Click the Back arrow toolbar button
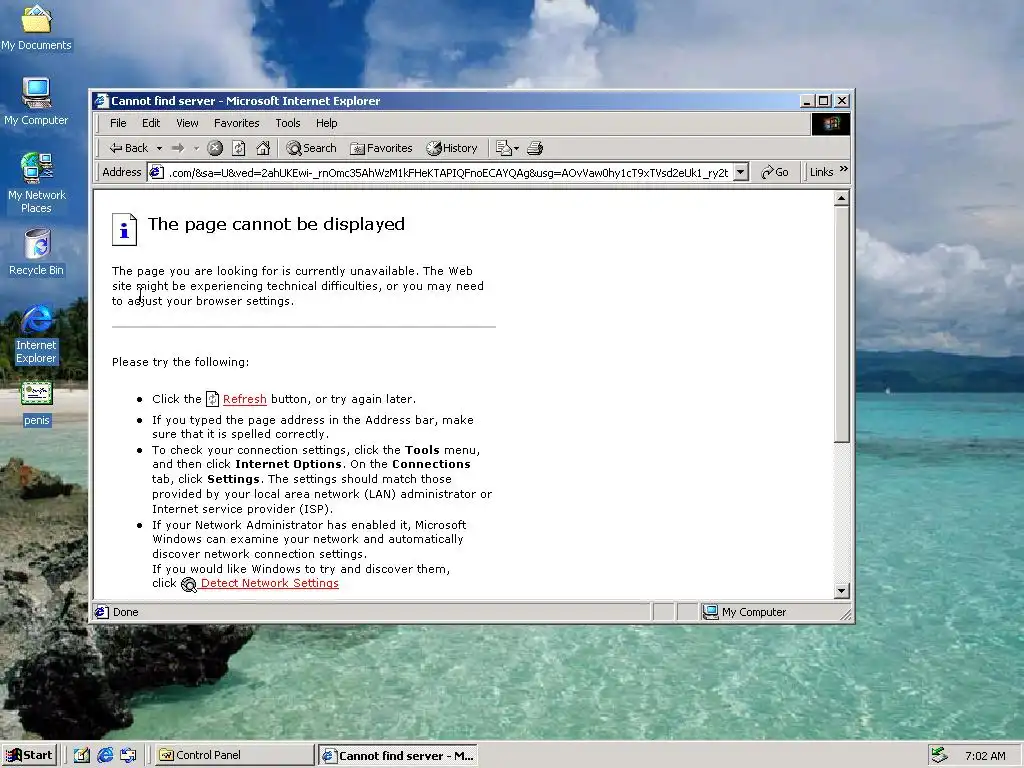Image resolution: width=1024 pixels, height=768 pixels. pos(129,148)
